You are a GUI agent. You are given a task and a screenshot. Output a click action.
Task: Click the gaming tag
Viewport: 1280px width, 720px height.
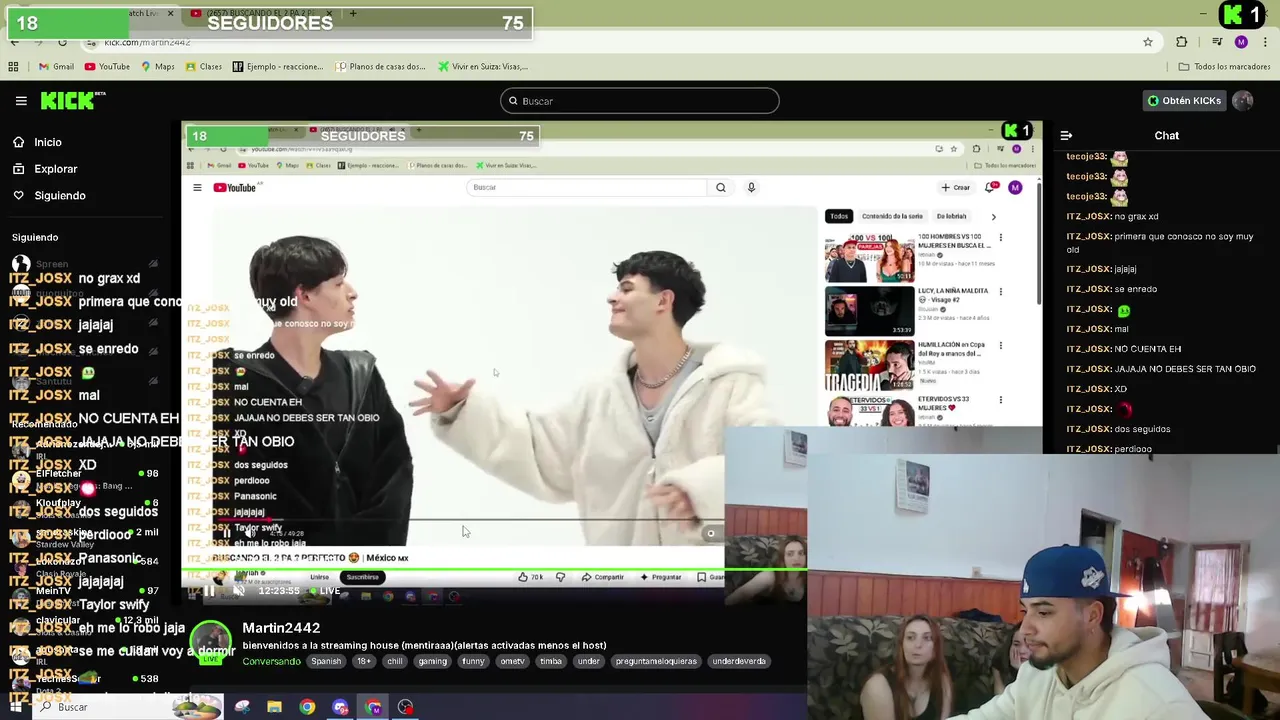433,661
